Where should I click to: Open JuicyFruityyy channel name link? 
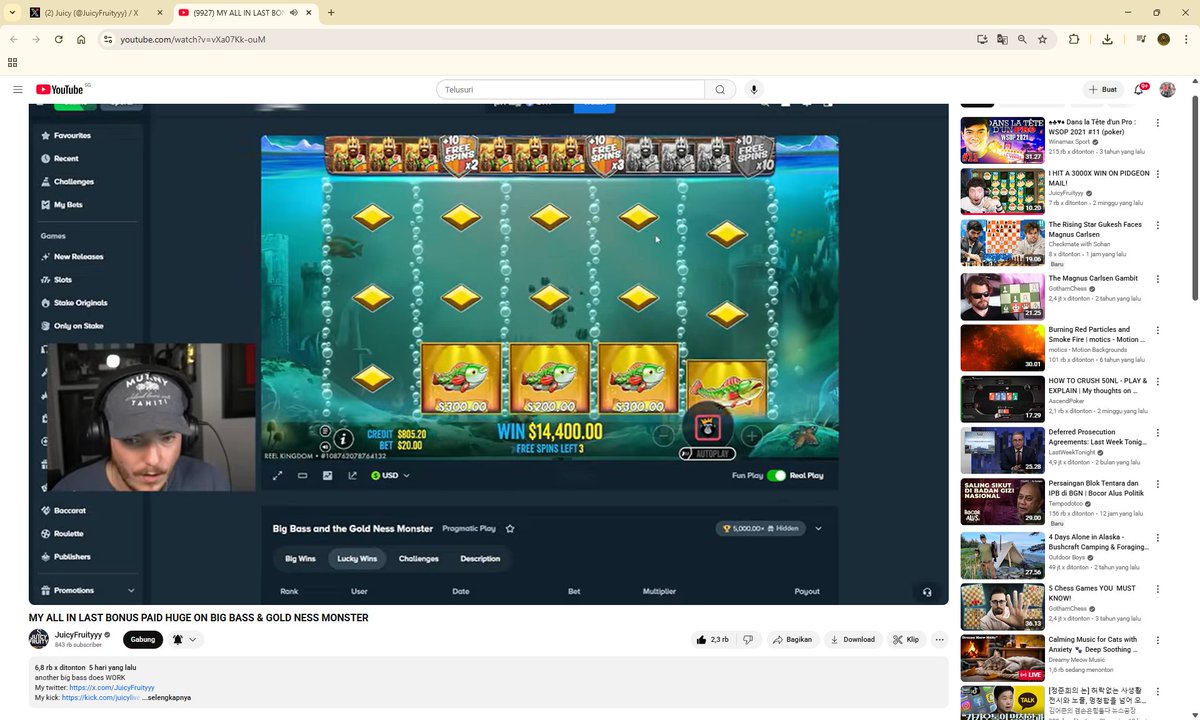pos(78,635)
